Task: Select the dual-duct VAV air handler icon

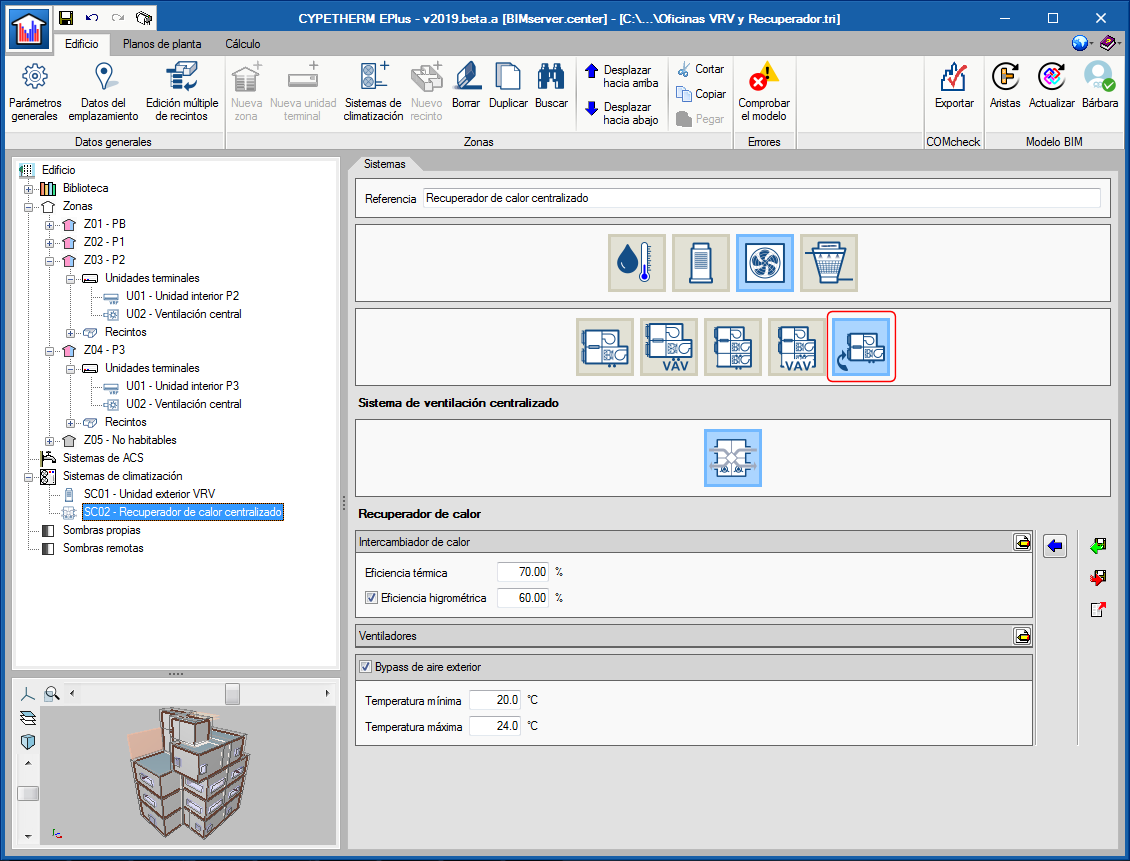Action: pos(797,347)
